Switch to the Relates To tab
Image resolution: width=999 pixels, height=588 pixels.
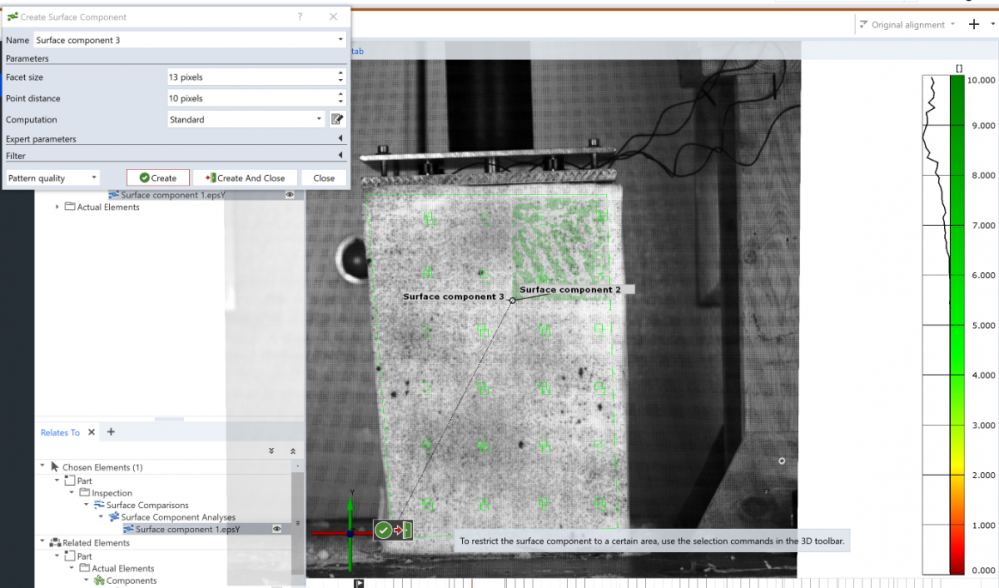coord(60,432)
